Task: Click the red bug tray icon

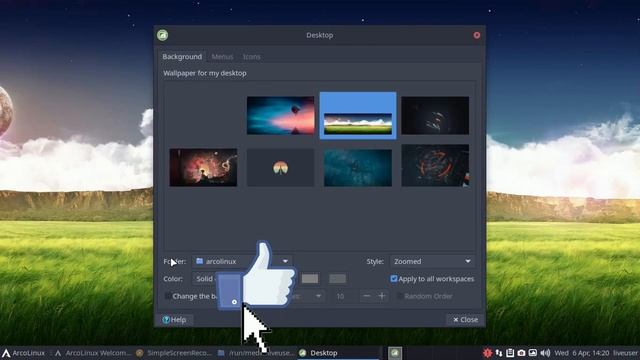Action: [x=487, y=353]
